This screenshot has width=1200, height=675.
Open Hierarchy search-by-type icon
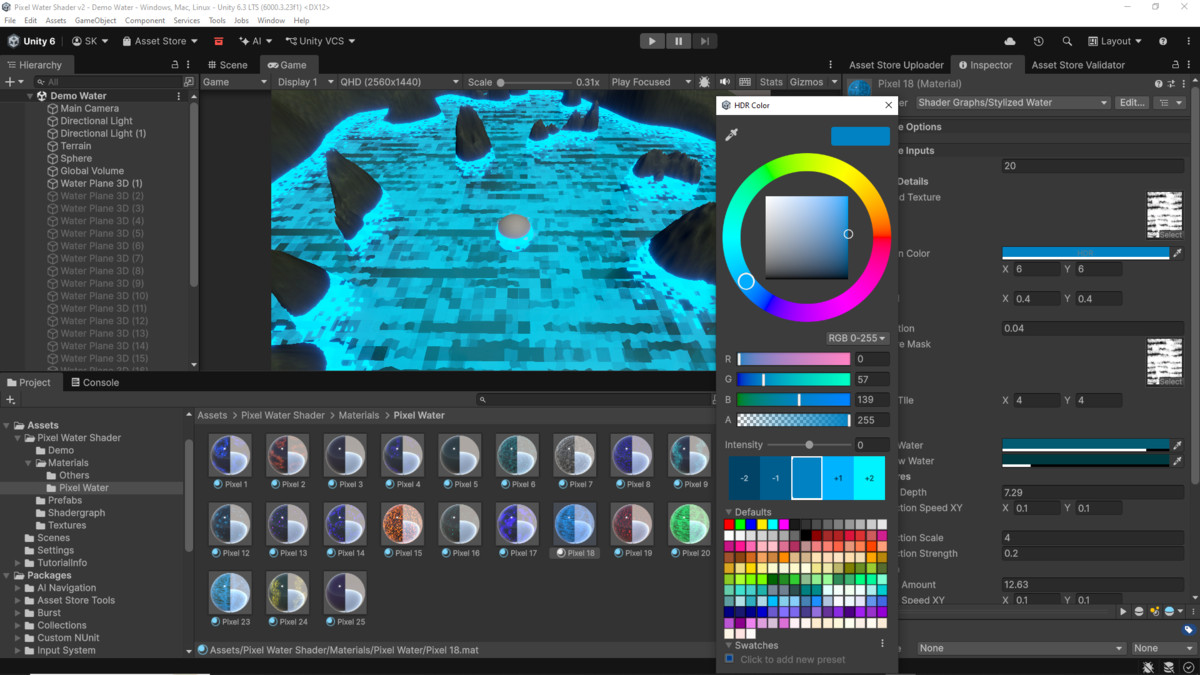click(189, 82)
